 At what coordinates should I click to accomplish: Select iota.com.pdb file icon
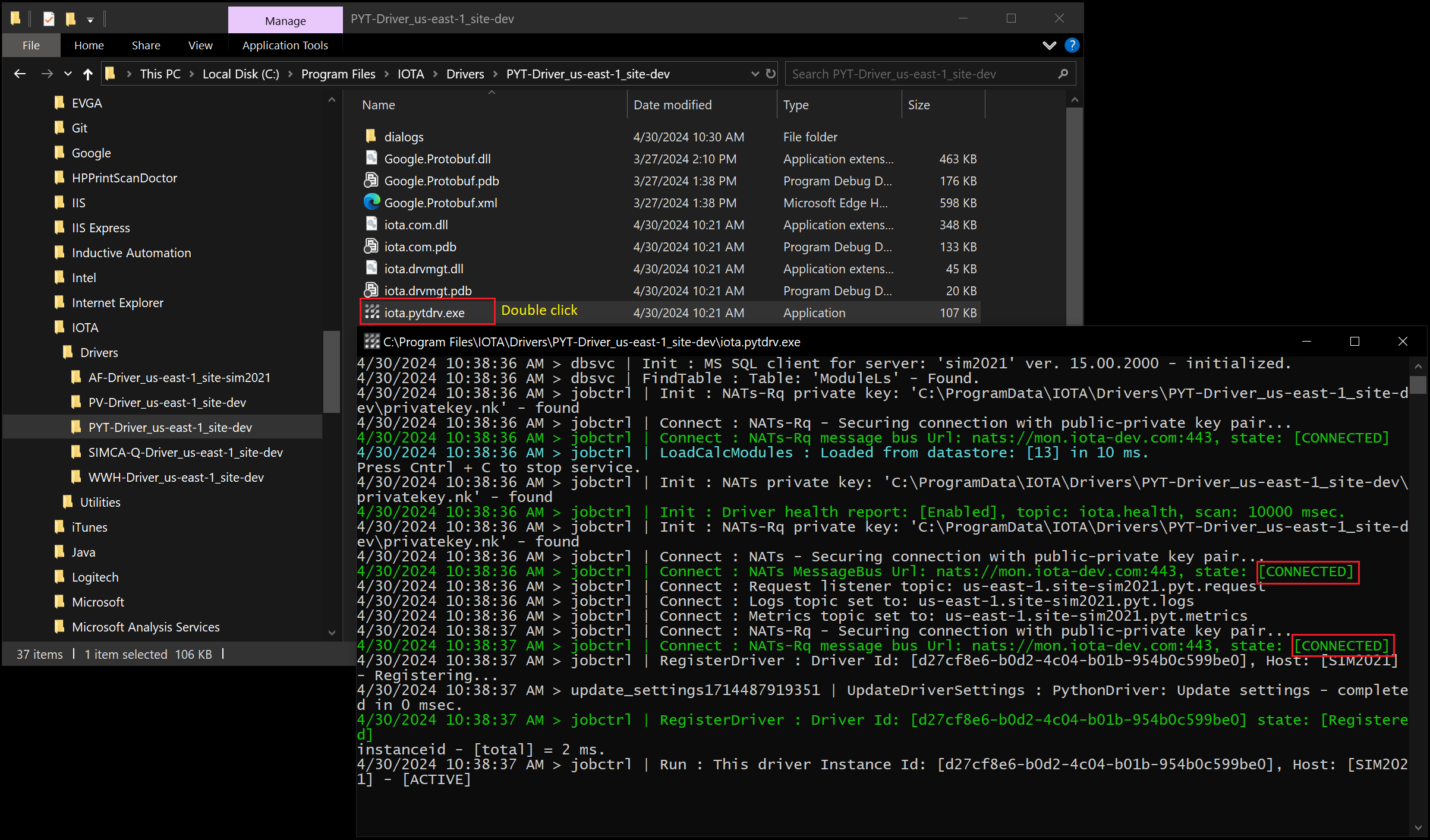[x=371, y=246]
